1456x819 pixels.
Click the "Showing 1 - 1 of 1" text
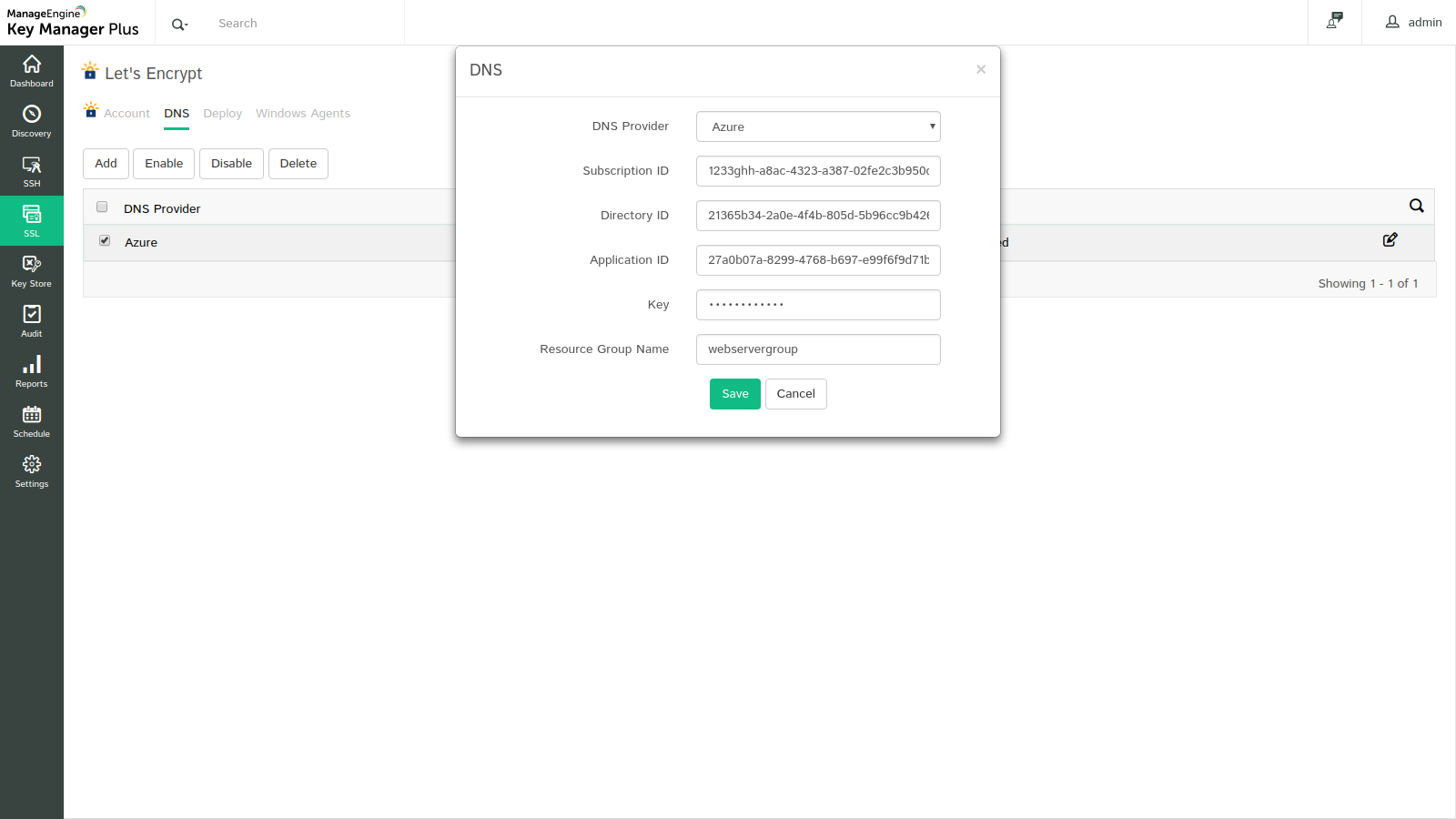click(x=1368, y=284)
